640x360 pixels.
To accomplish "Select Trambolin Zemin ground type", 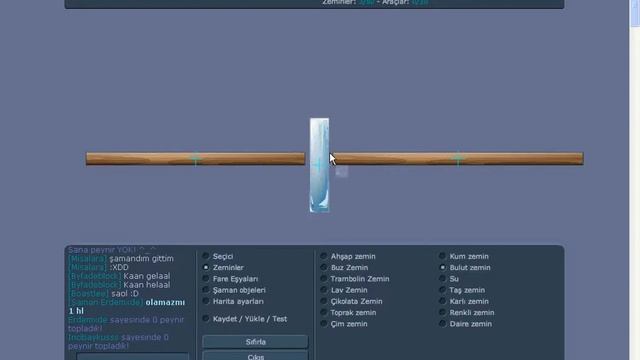I will click(x=324, y=279).
